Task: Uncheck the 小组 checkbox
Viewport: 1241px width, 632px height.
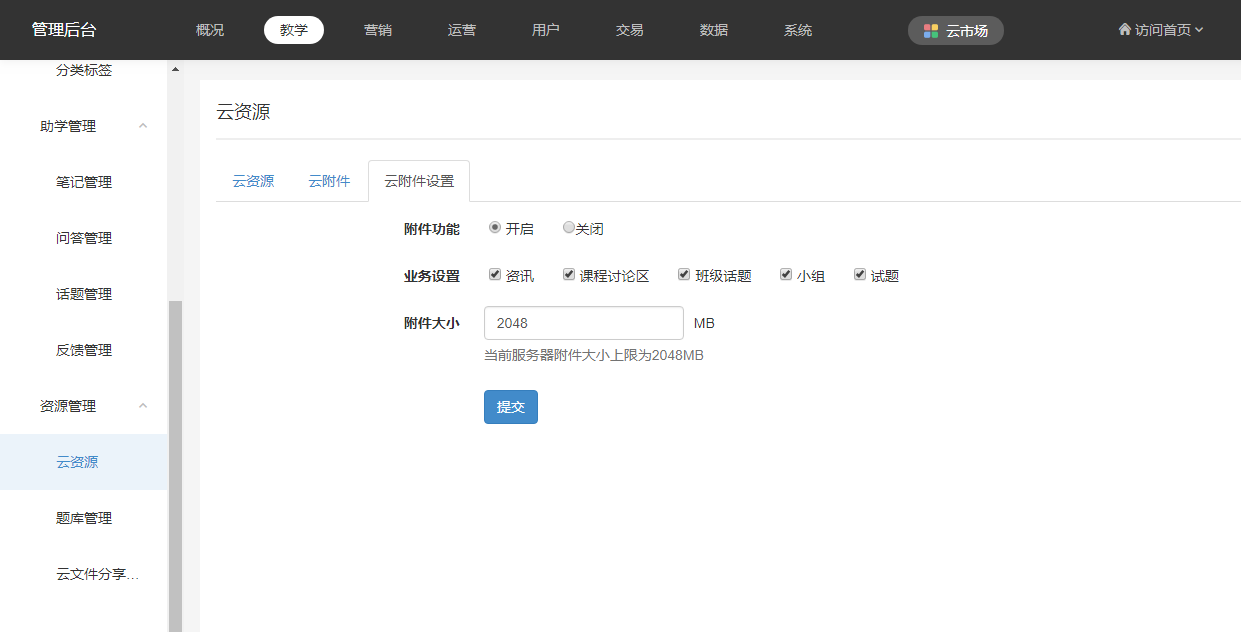Action: click(786, 275)
